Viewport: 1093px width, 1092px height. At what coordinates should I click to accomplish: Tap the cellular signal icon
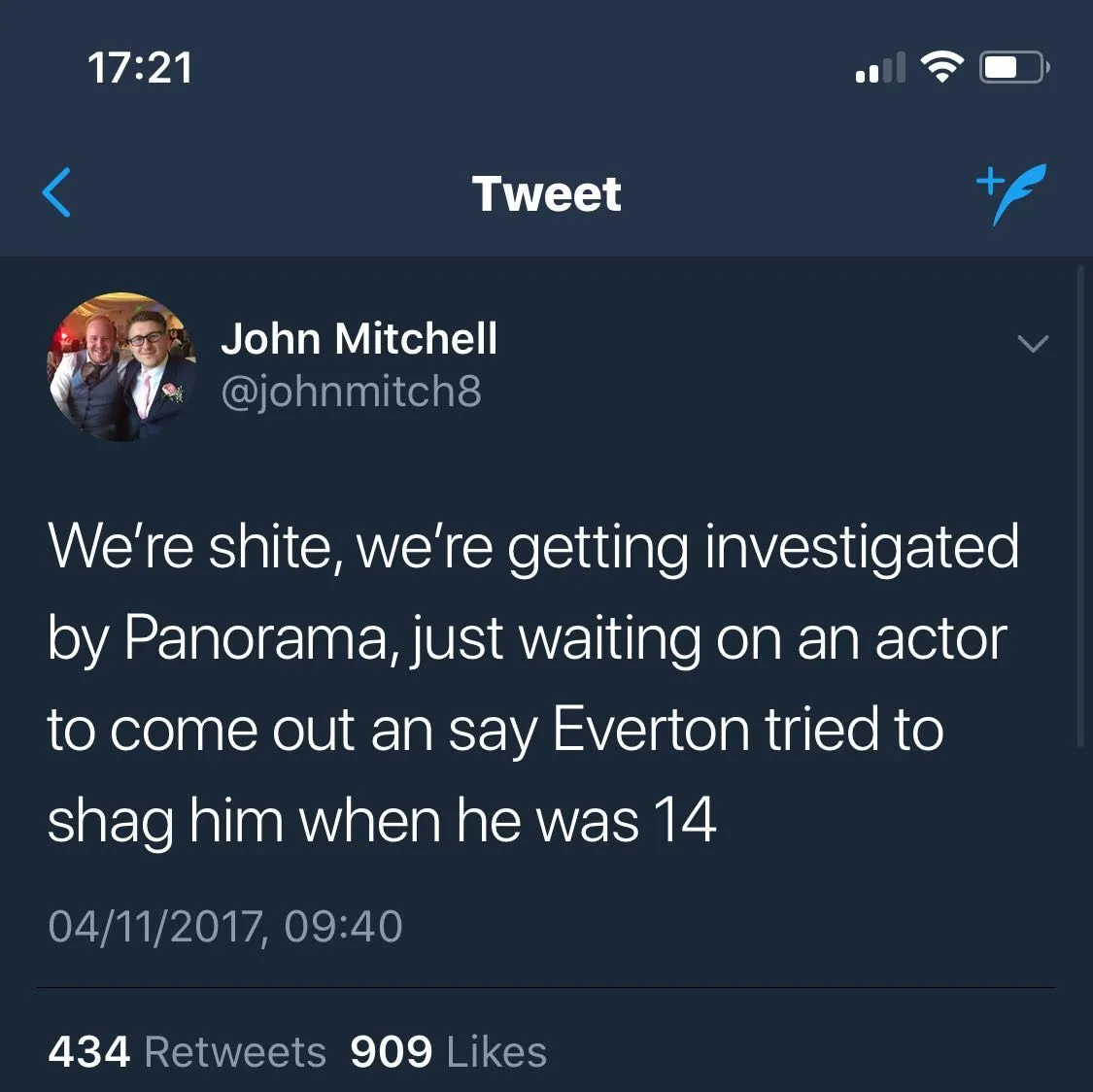(x=879, y=68)
